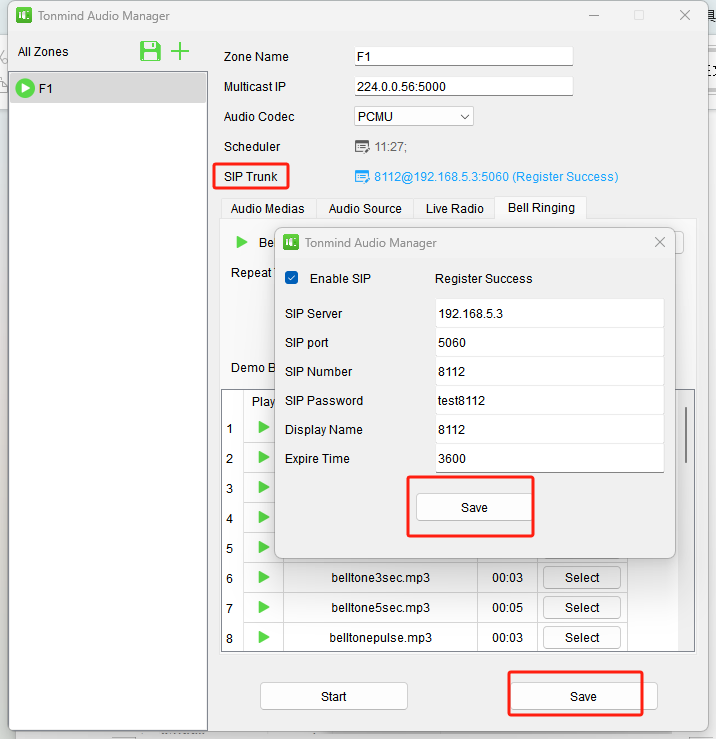Viewport: 716px width, 739px height.
Task: Edit the SIP port field
Action: [x=550, y=343]
